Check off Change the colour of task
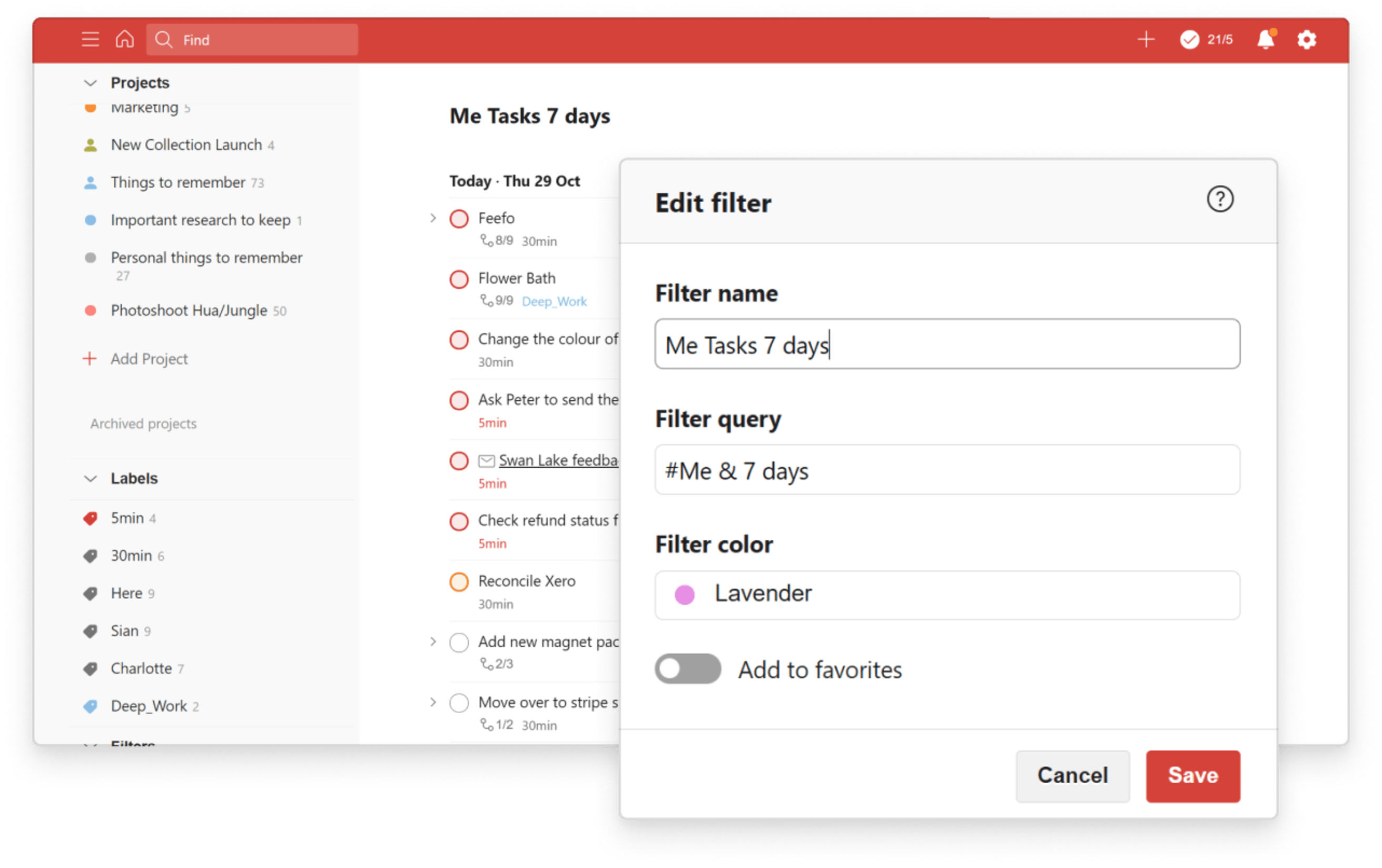The height and width of the screenshot is (868, 1382). click(x=459, y=340)
